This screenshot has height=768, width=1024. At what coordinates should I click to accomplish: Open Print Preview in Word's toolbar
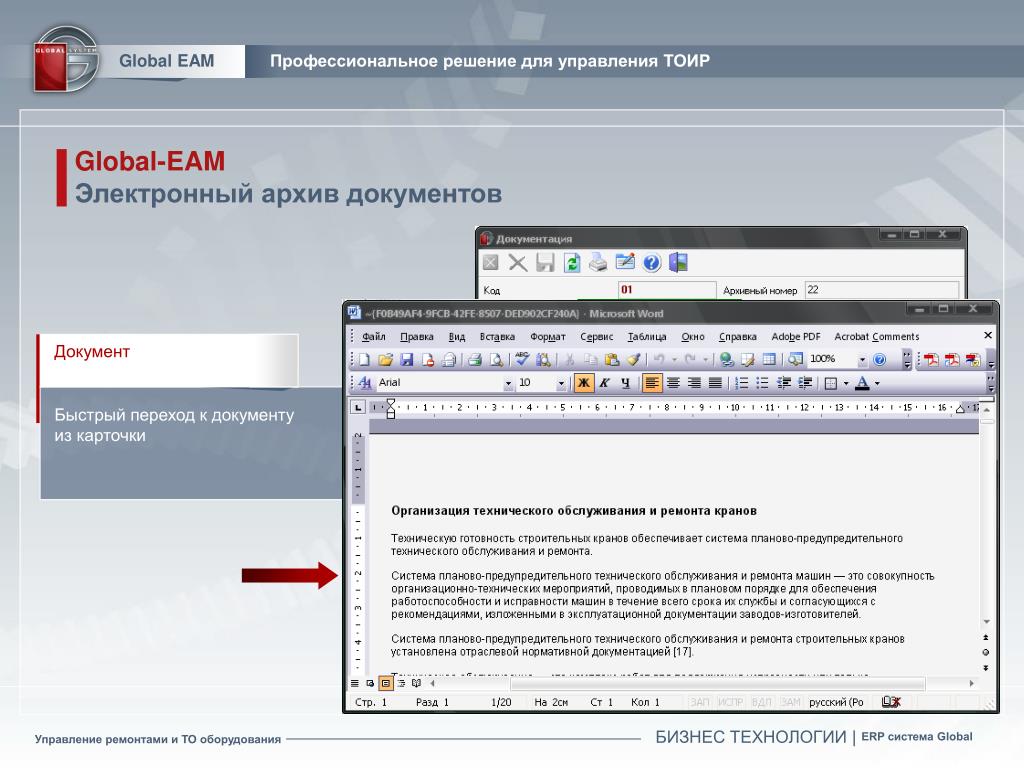[x=496, y=359]
